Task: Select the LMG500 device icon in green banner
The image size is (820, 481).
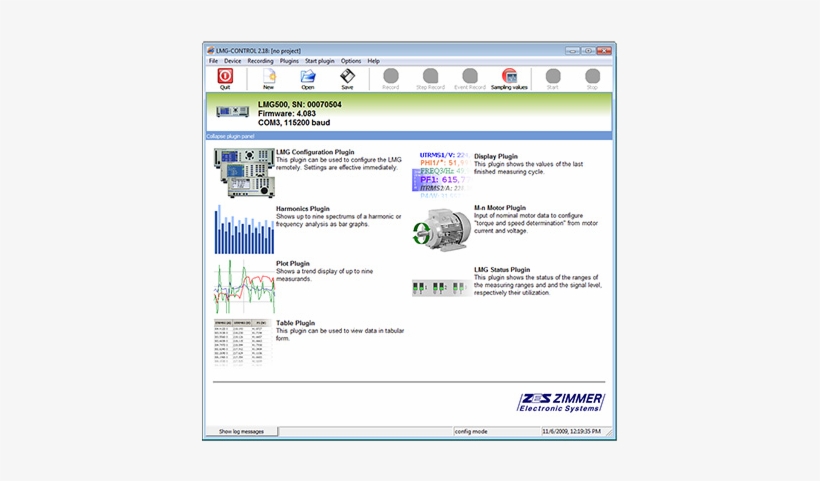Action: tap(233, 111)
